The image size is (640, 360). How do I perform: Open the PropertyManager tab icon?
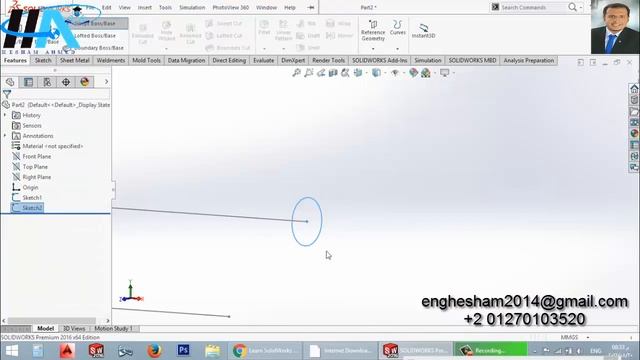coord(29,82)
